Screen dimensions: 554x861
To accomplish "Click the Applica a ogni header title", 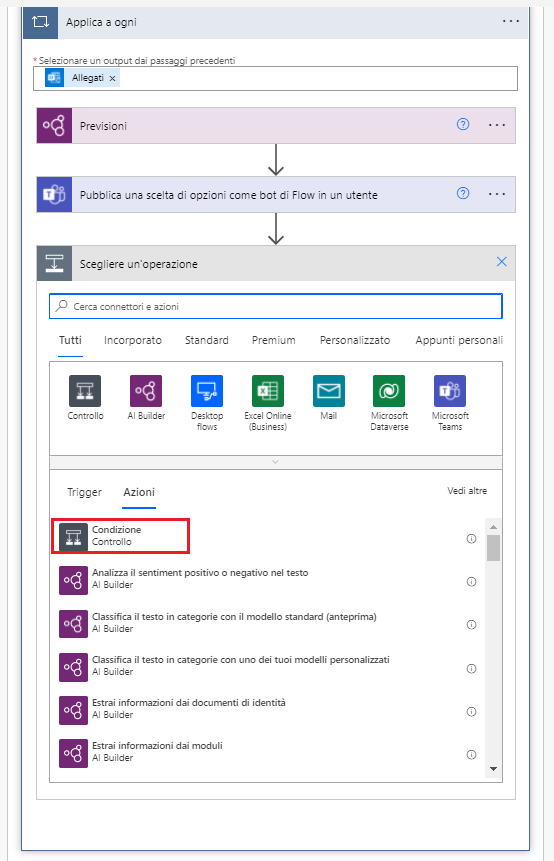I will point(101,23).
